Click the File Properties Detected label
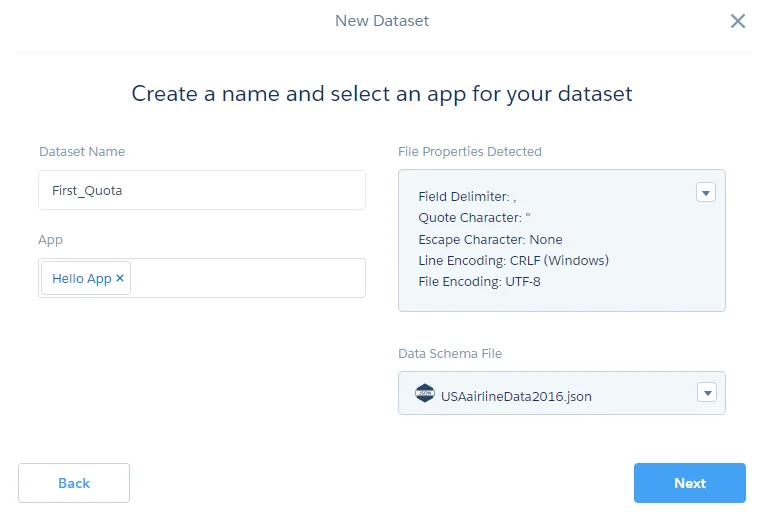The height and width of the screenshot is (512, 761). click(x=469, y=152)
